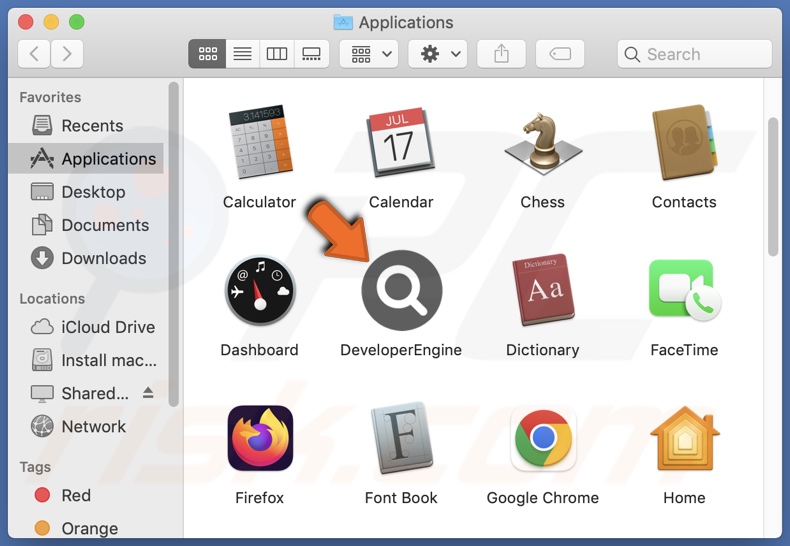Click the Contacts name label

click(x=684, y=202)
